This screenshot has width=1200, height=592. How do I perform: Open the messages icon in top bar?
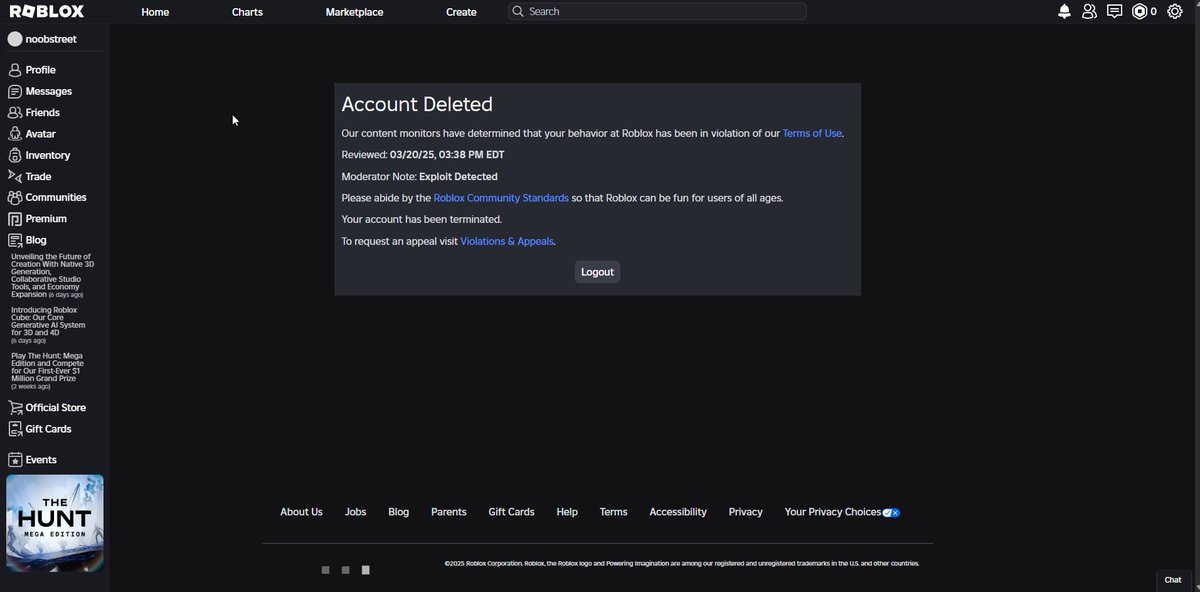tap(1114, 12)
